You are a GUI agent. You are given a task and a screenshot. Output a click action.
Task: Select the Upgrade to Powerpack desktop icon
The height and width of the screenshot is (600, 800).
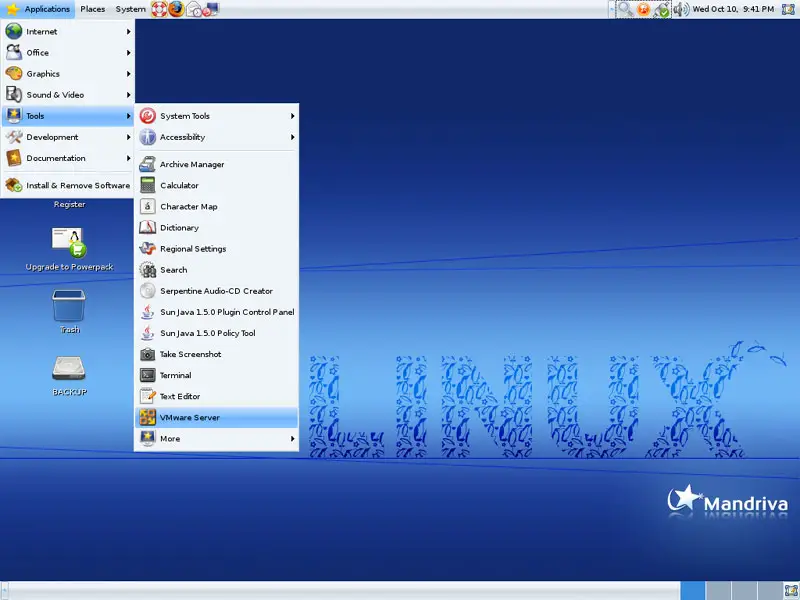click(69, 248)
